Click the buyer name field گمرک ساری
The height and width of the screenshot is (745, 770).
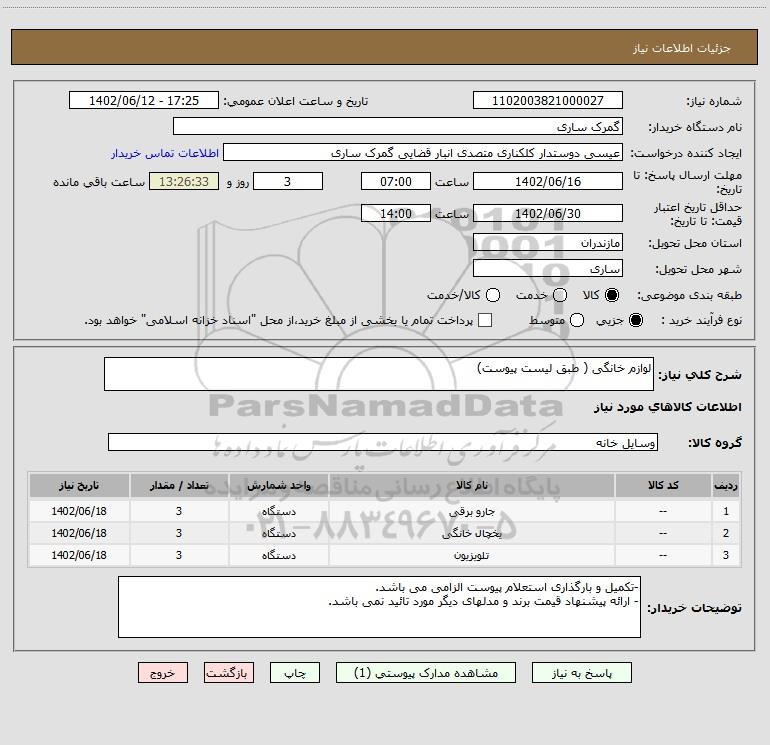398,126
